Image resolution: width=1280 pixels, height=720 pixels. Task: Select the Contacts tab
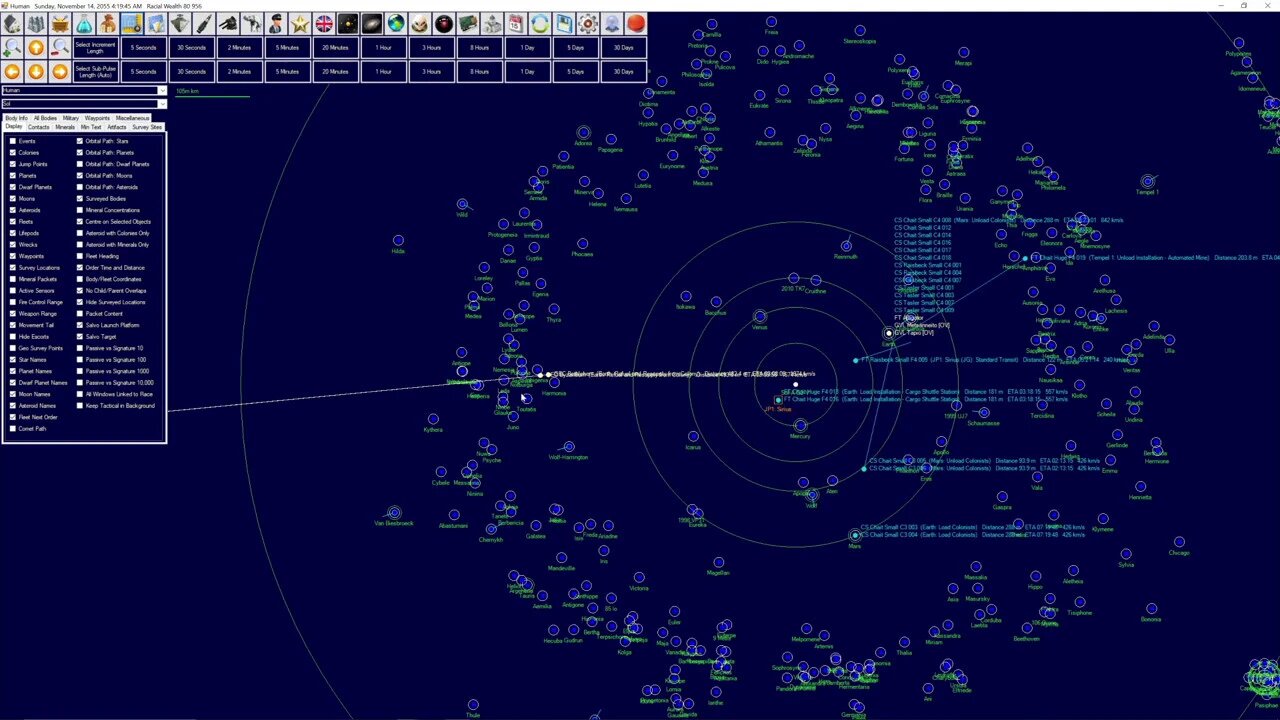click(x=38, y=127)
